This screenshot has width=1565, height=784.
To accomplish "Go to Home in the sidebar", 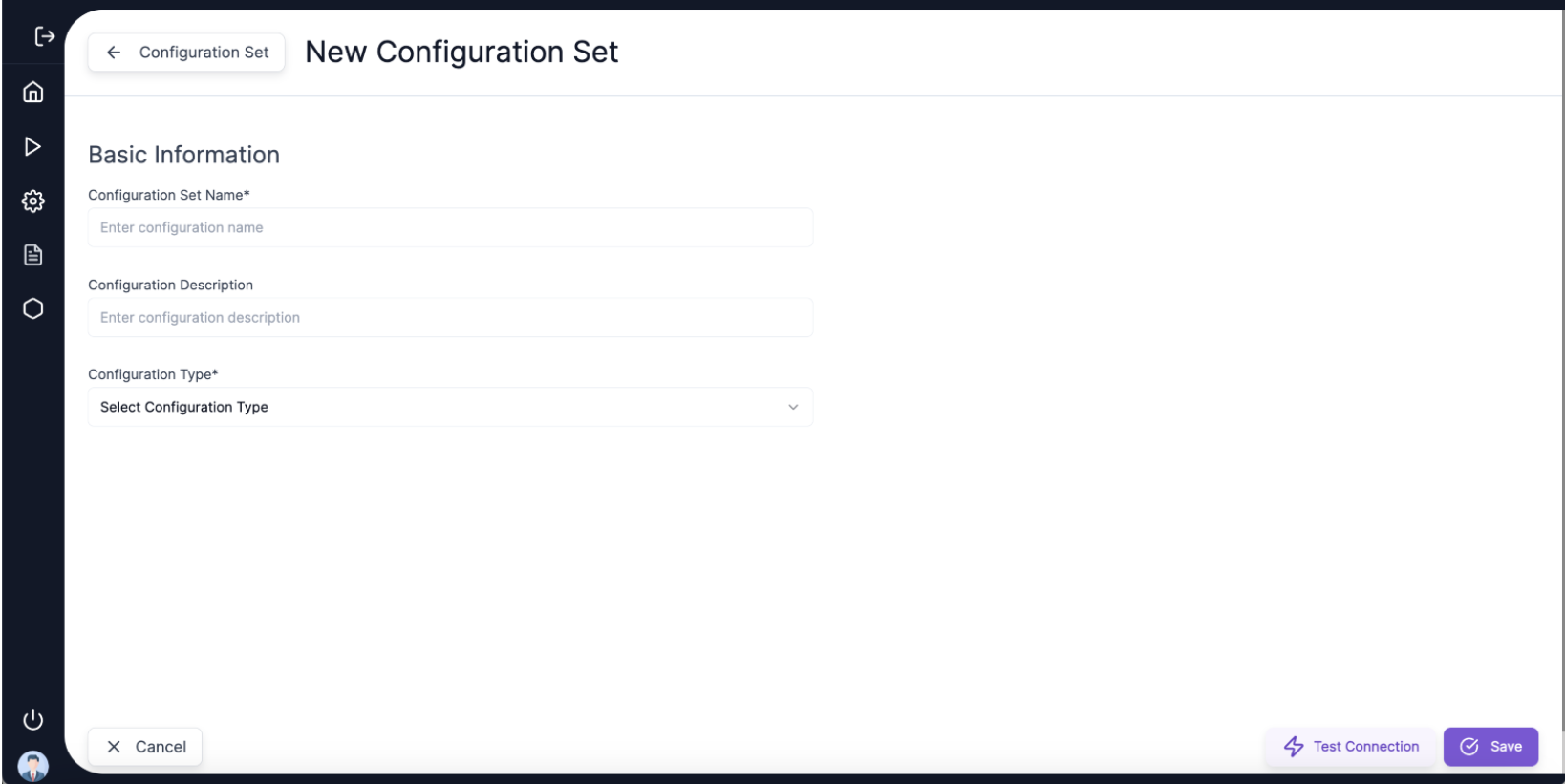I will [33, 92].
